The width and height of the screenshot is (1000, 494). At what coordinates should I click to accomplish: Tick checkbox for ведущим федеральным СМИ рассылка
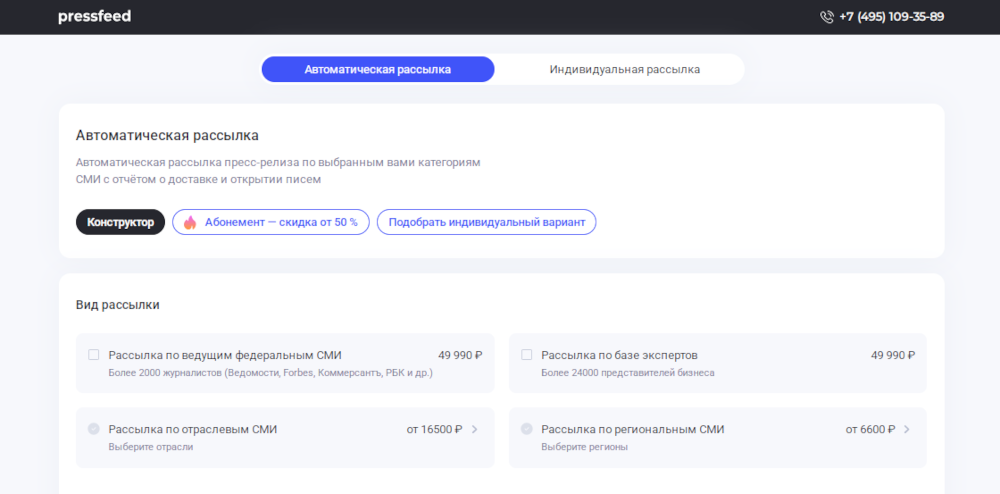pos(94,355)
